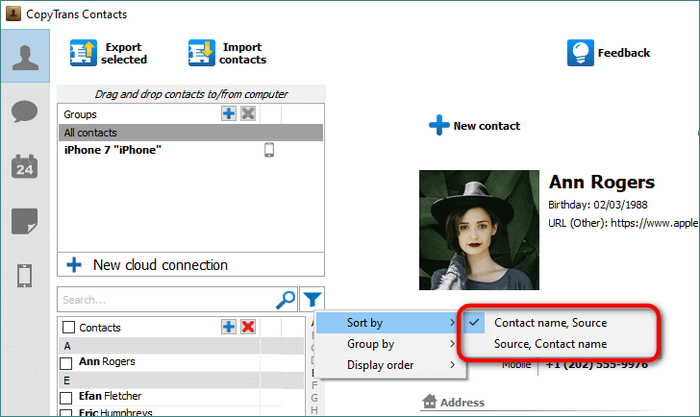The width and height of the screenshot is (700, 417).
Task: Click Ann Rogers profile photo
Action: (479, 230)
